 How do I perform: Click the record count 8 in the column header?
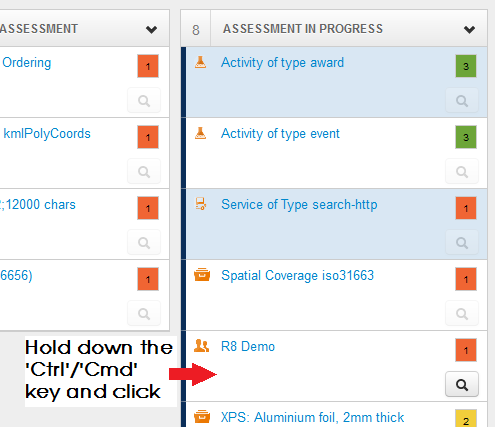pyautogui.click(x=196, y=30)
